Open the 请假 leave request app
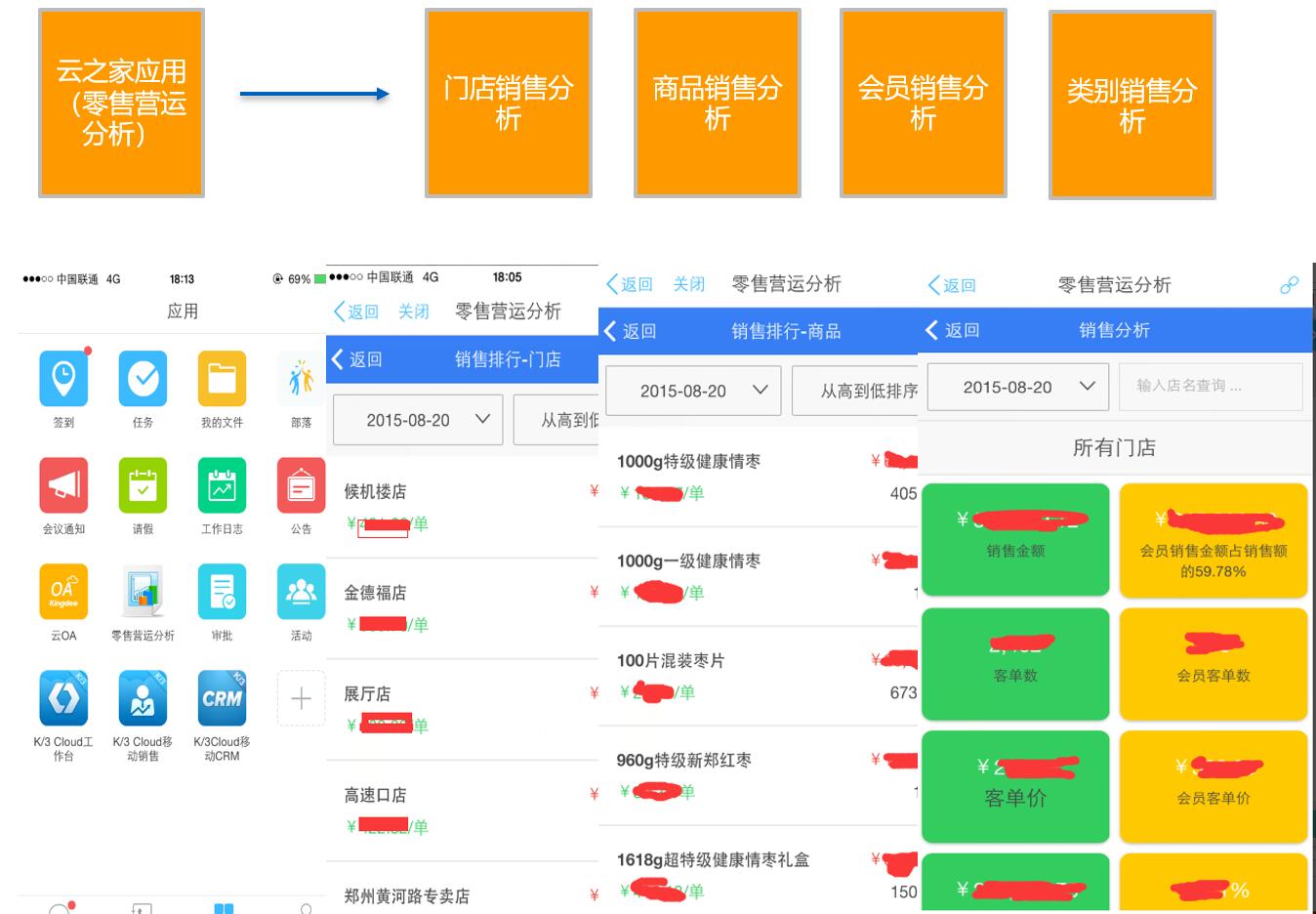Image resolution: width=1316 pixels, height=914 pixels. (x=144, y=485)
